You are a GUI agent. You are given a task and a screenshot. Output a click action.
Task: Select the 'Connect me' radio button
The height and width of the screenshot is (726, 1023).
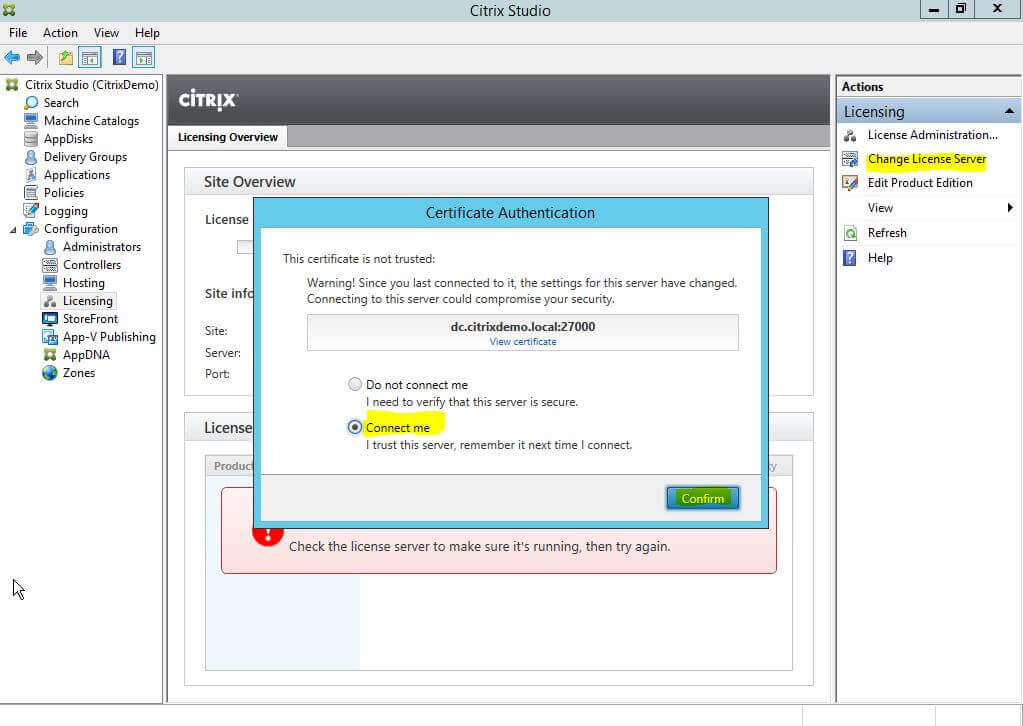[354, 427]
